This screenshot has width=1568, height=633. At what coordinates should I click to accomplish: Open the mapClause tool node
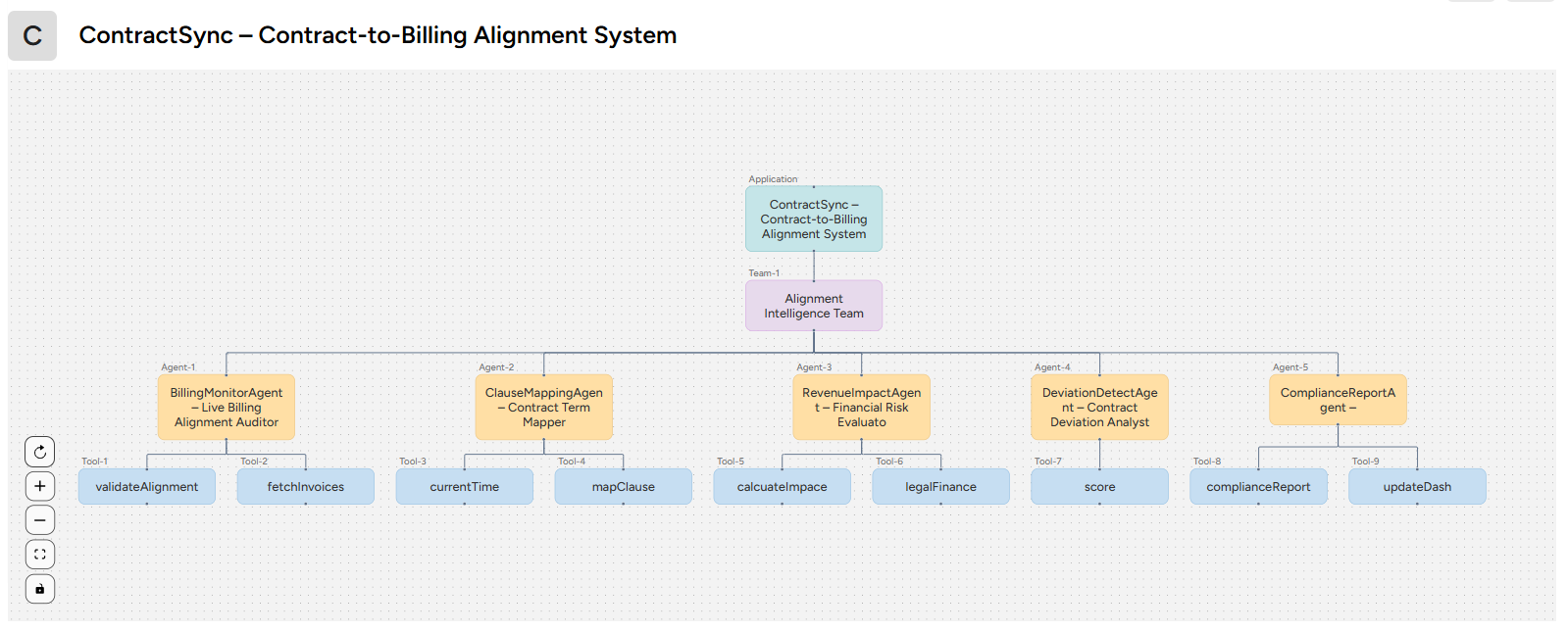624,487
